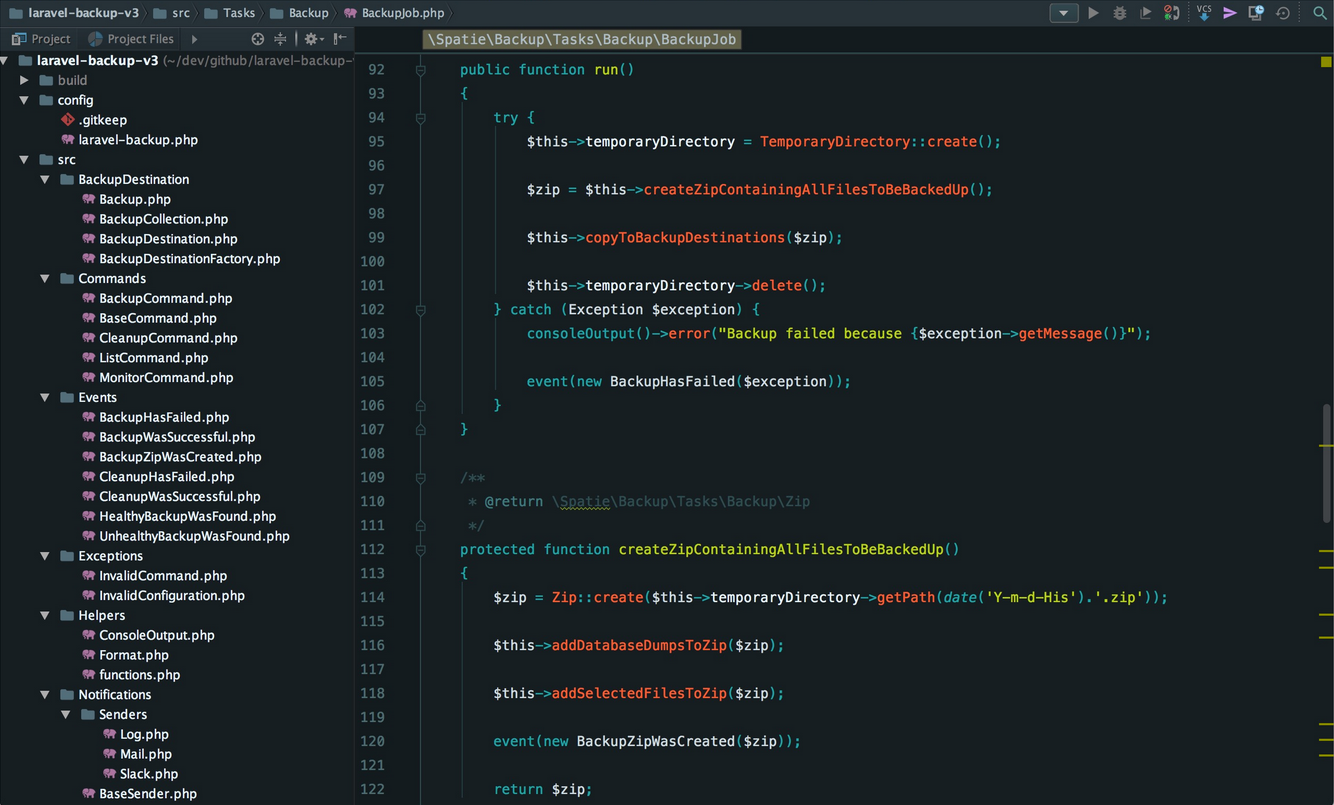1334x805 pixels.
Task: Open the run configuration dropdown
Action: tap(1063, 13)
